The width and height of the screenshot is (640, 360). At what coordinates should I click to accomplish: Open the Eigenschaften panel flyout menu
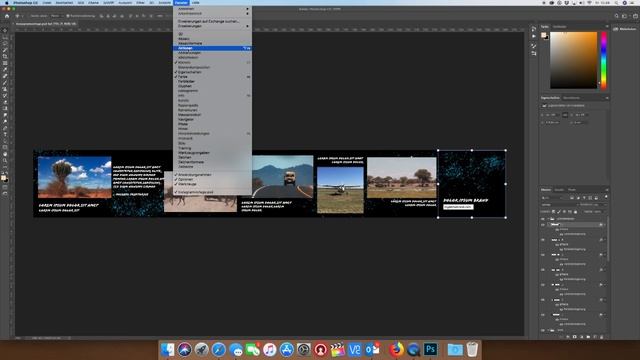[x=607, y=98]
